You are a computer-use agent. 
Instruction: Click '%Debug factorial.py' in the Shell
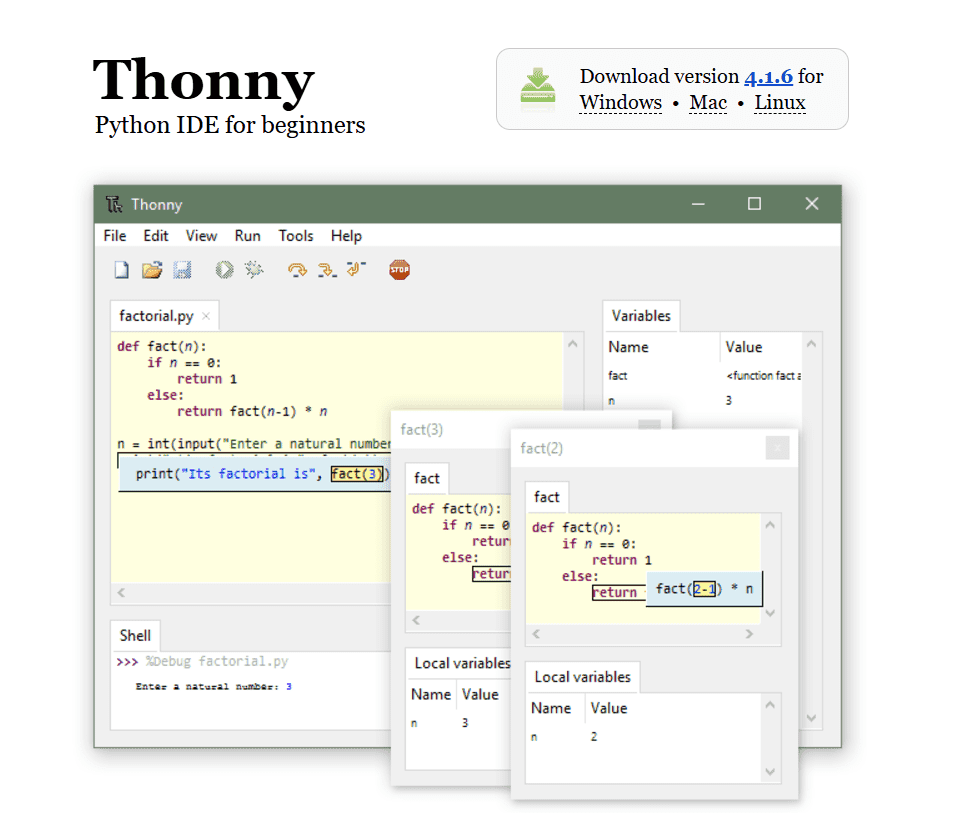click(x=217, y=661)
